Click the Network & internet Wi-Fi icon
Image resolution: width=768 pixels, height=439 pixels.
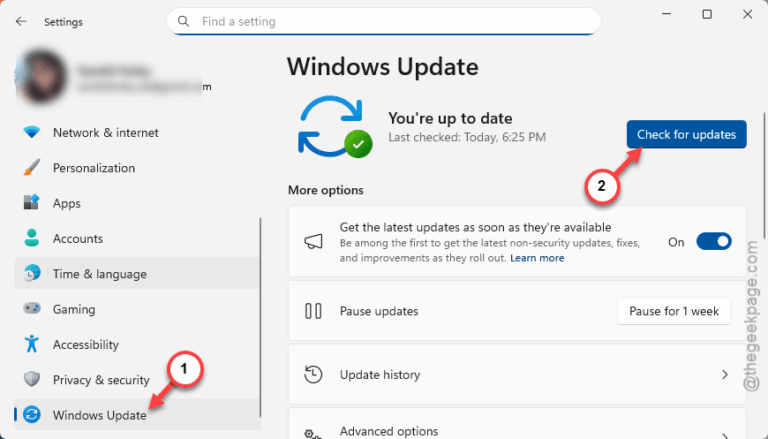click(x=31, y=132)
